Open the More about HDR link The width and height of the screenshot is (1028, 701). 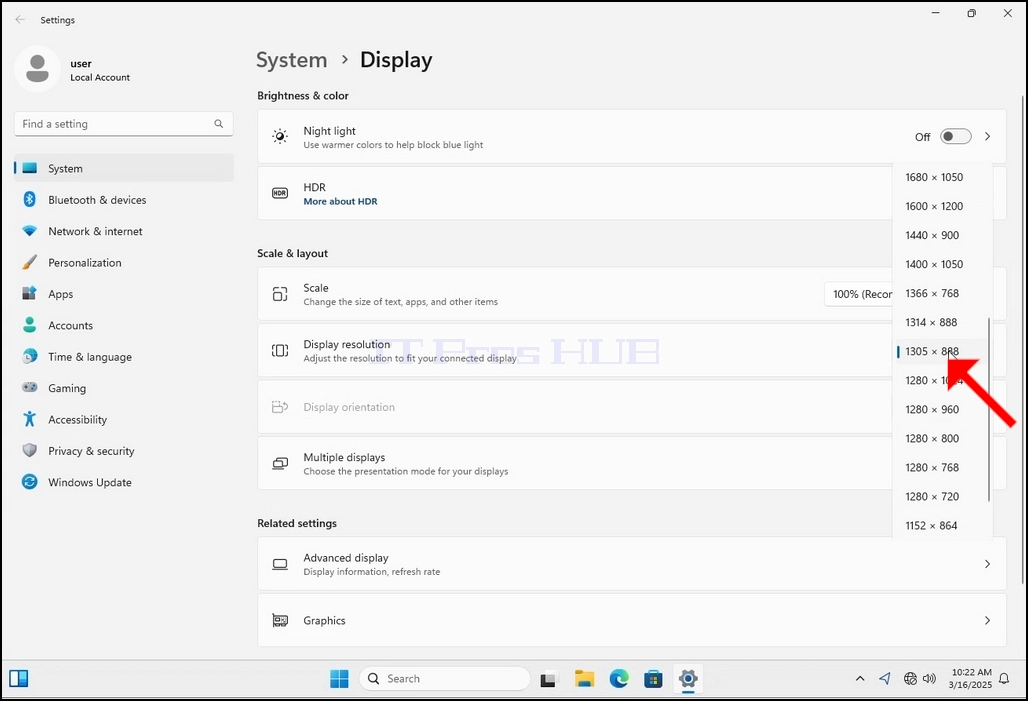pyautogui.click(x=340, y=201)
